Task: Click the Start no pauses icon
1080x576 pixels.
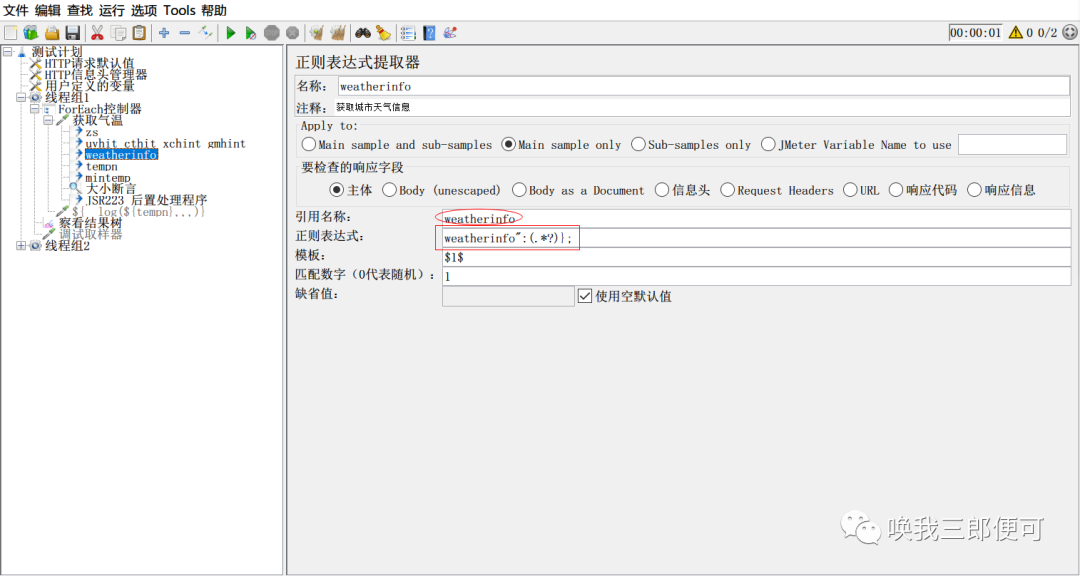Action: pyautogui.click(x=251, y=32)
